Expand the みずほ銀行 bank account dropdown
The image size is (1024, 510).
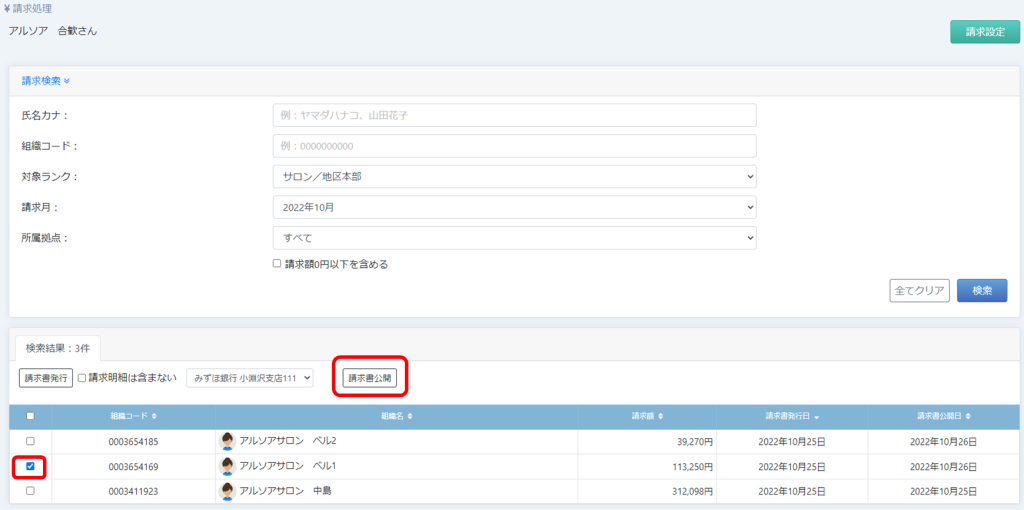[250, 378]
